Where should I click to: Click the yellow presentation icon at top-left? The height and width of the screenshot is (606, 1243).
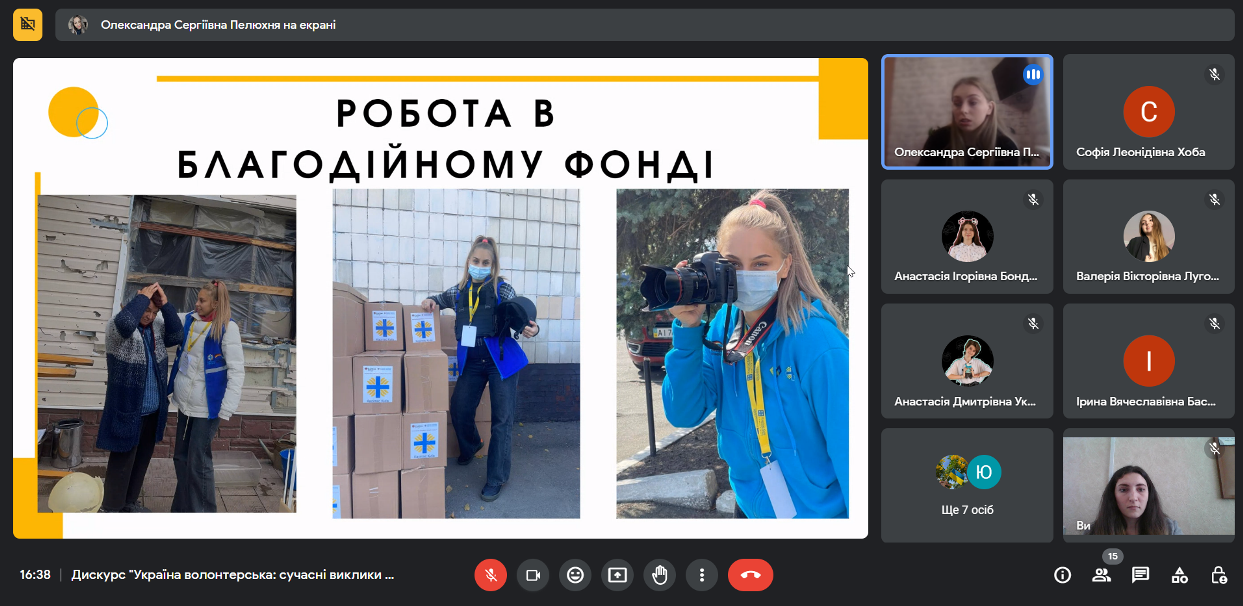[x=27, y=24]
